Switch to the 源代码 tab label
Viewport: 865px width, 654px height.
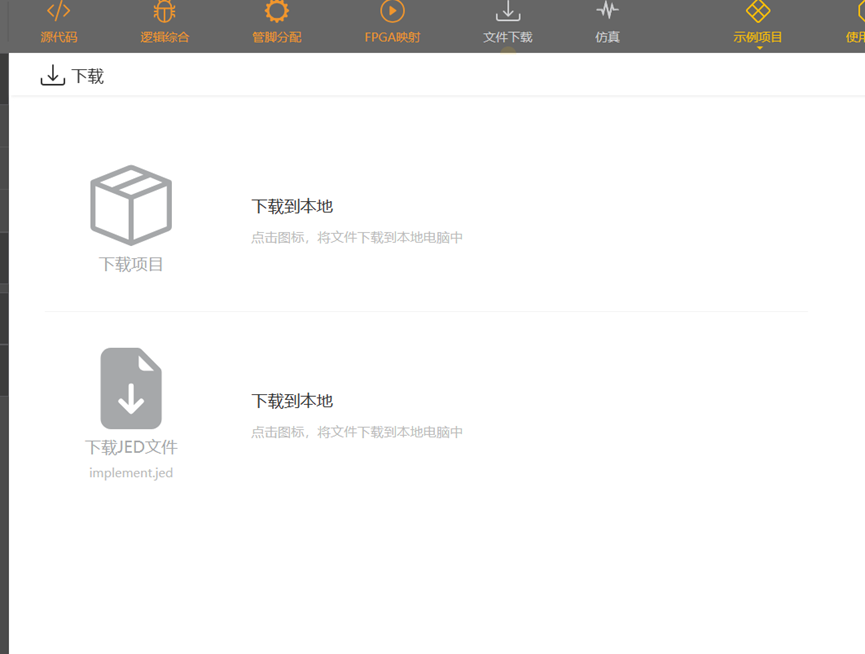pyautogui.click(x=59, y=37)
